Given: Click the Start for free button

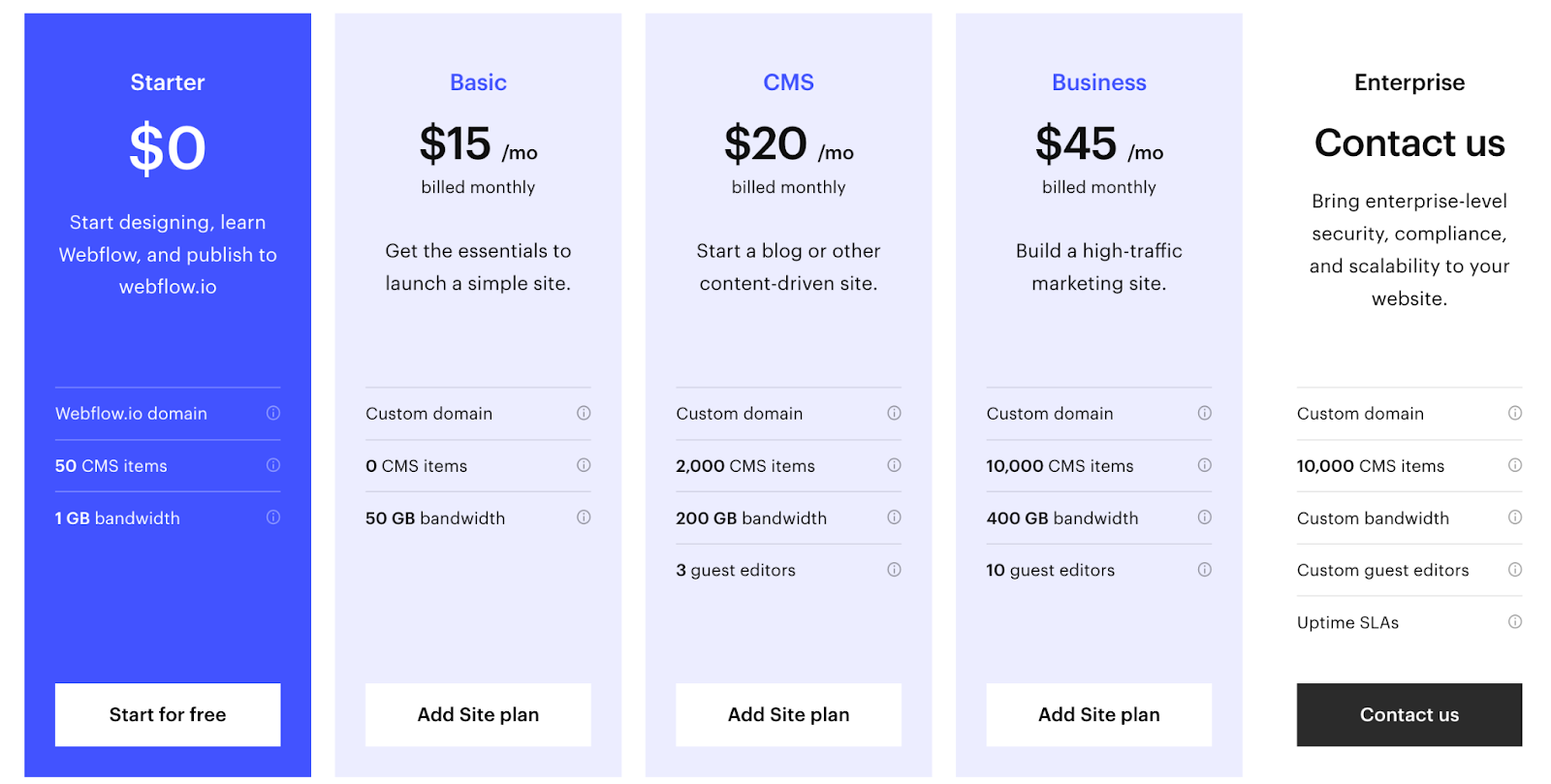Looking at the screenshot, I should click(168, 715).
